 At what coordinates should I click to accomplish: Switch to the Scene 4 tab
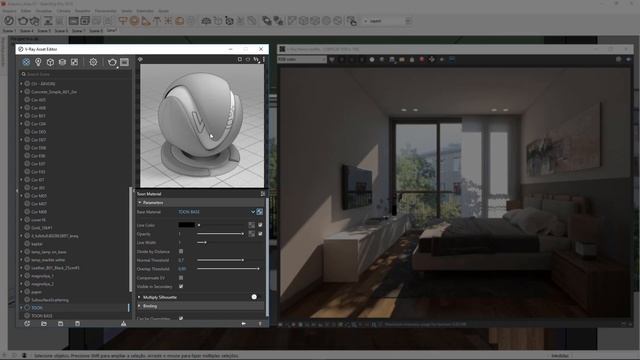[27, 31]
